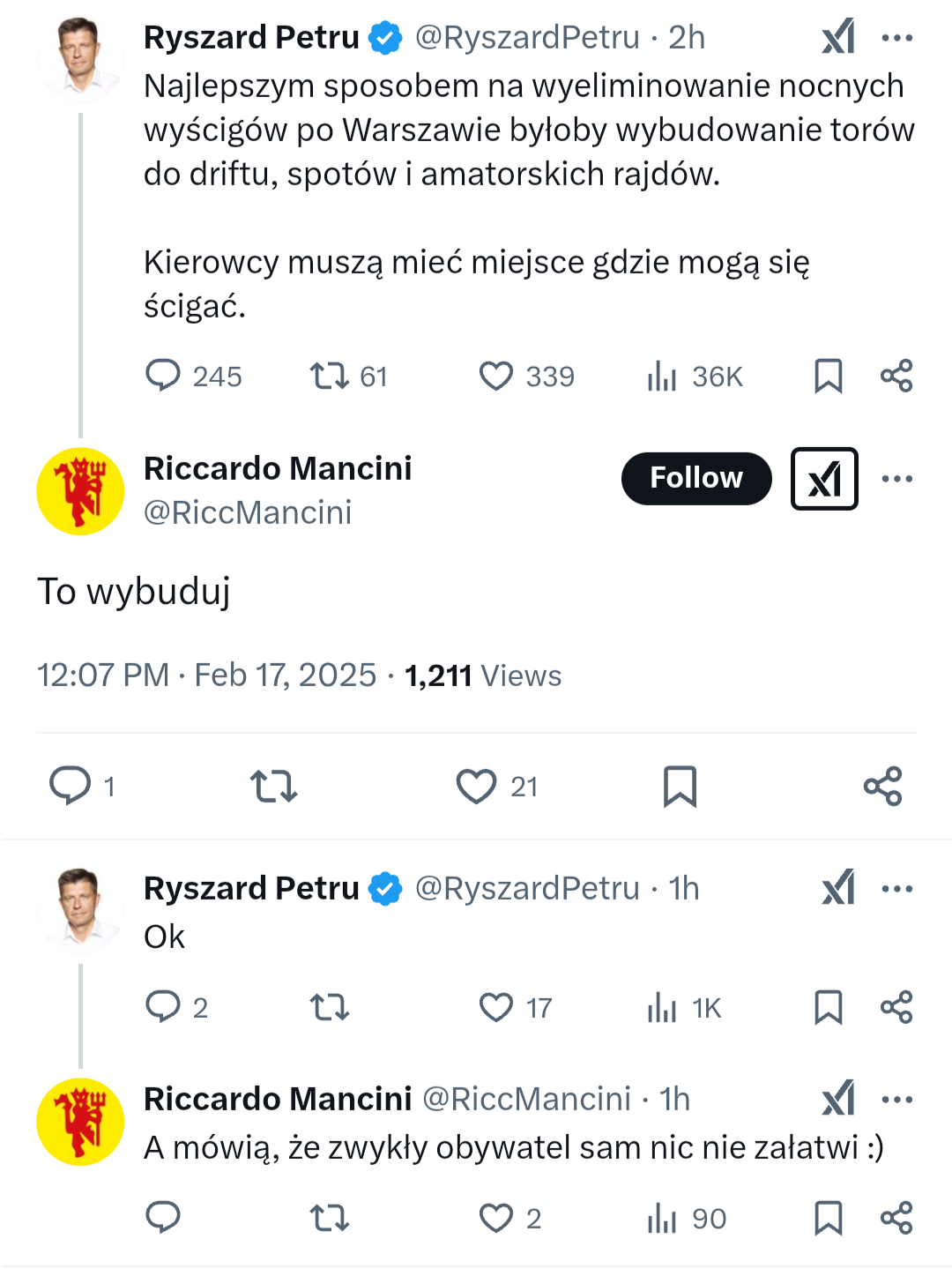
Task: Open more options next to Follow button
Action: 897,479
